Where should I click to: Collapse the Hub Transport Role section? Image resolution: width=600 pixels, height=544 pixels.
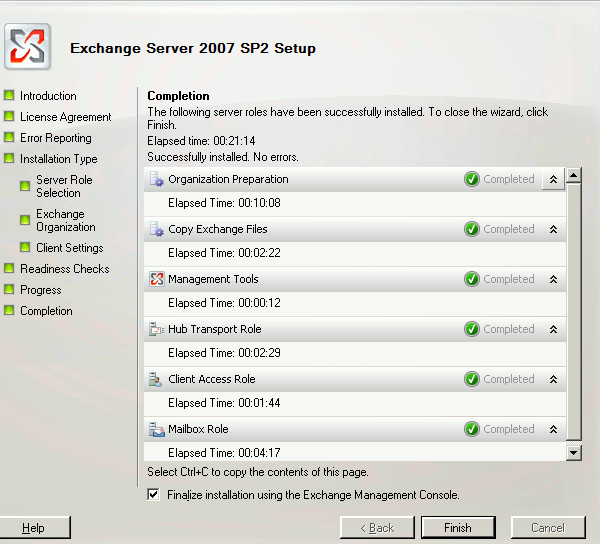553,329
